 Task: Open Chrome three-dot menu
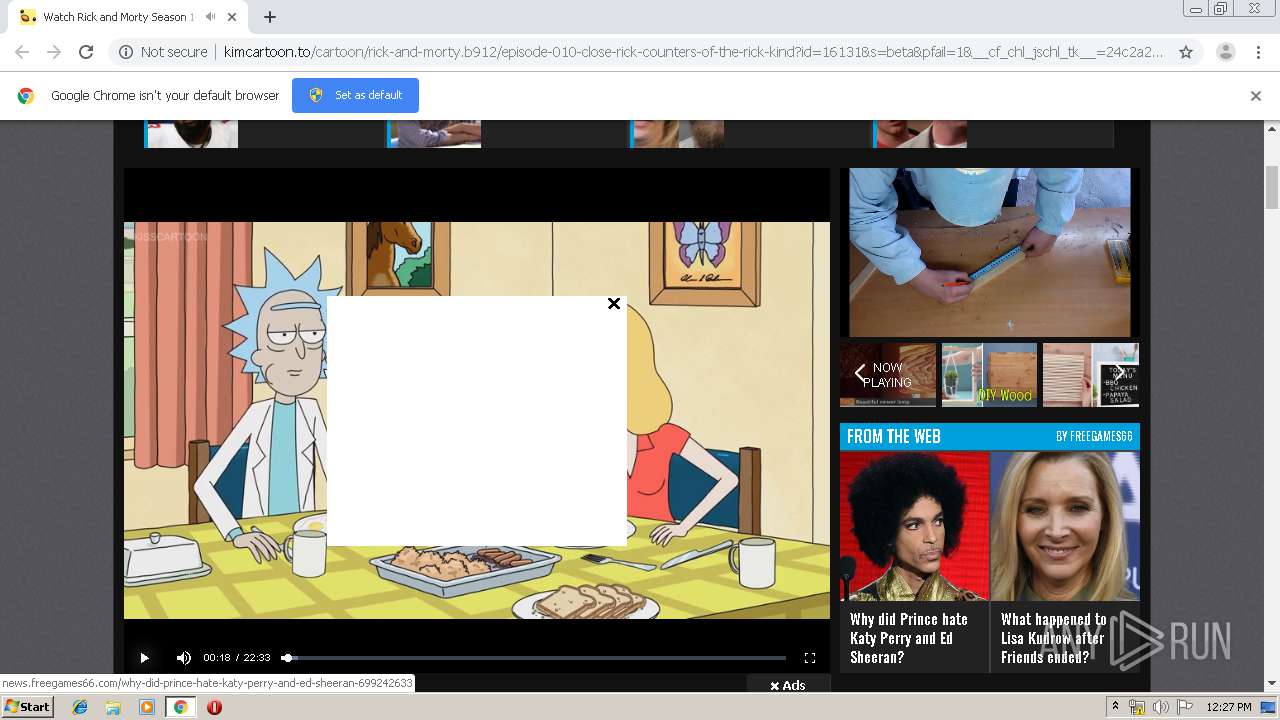[1258, 52]
